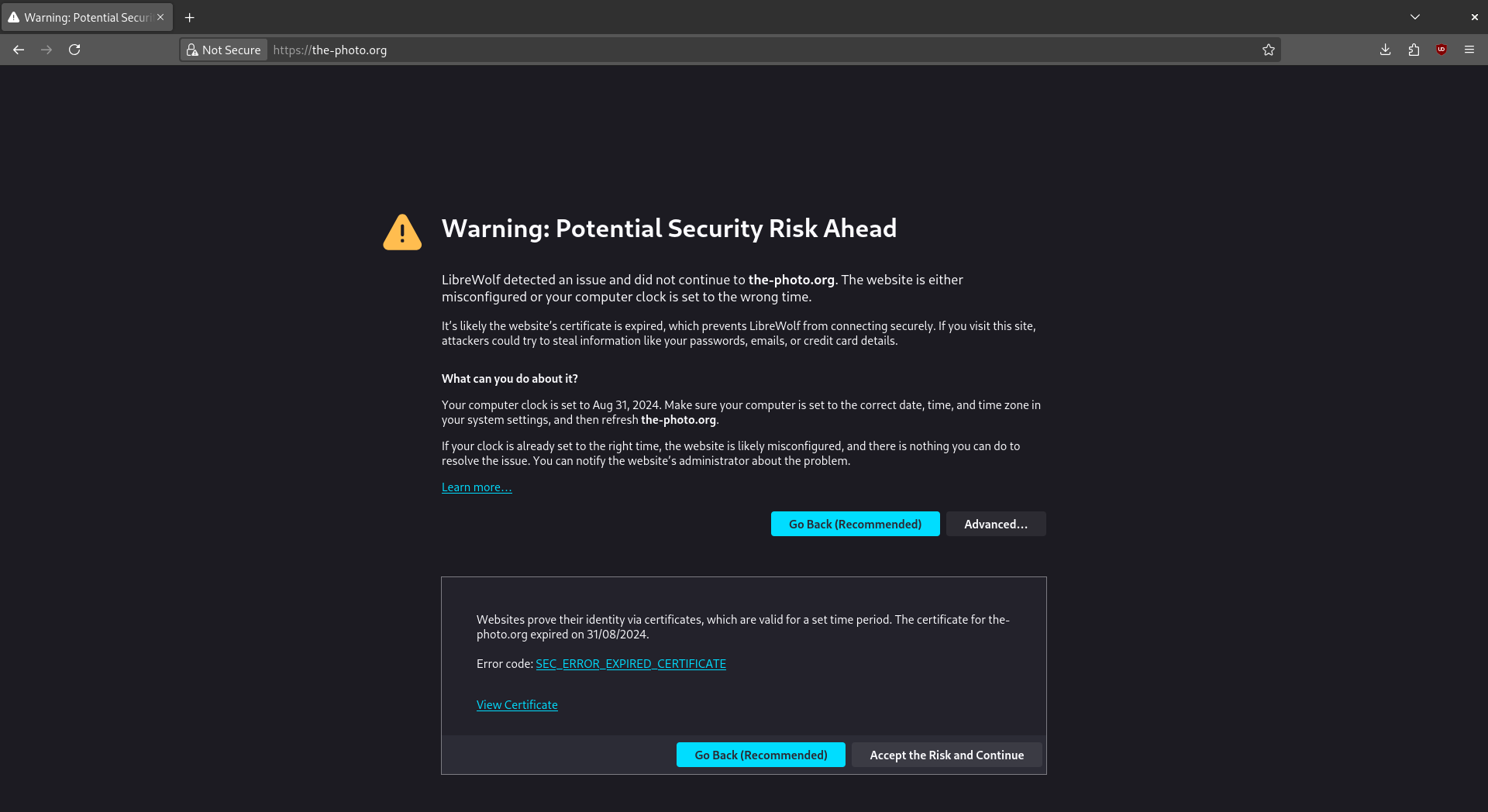Click the back navigation arrow
The width and height of the screenshot is (1488, 812).
tap(19, 50)
